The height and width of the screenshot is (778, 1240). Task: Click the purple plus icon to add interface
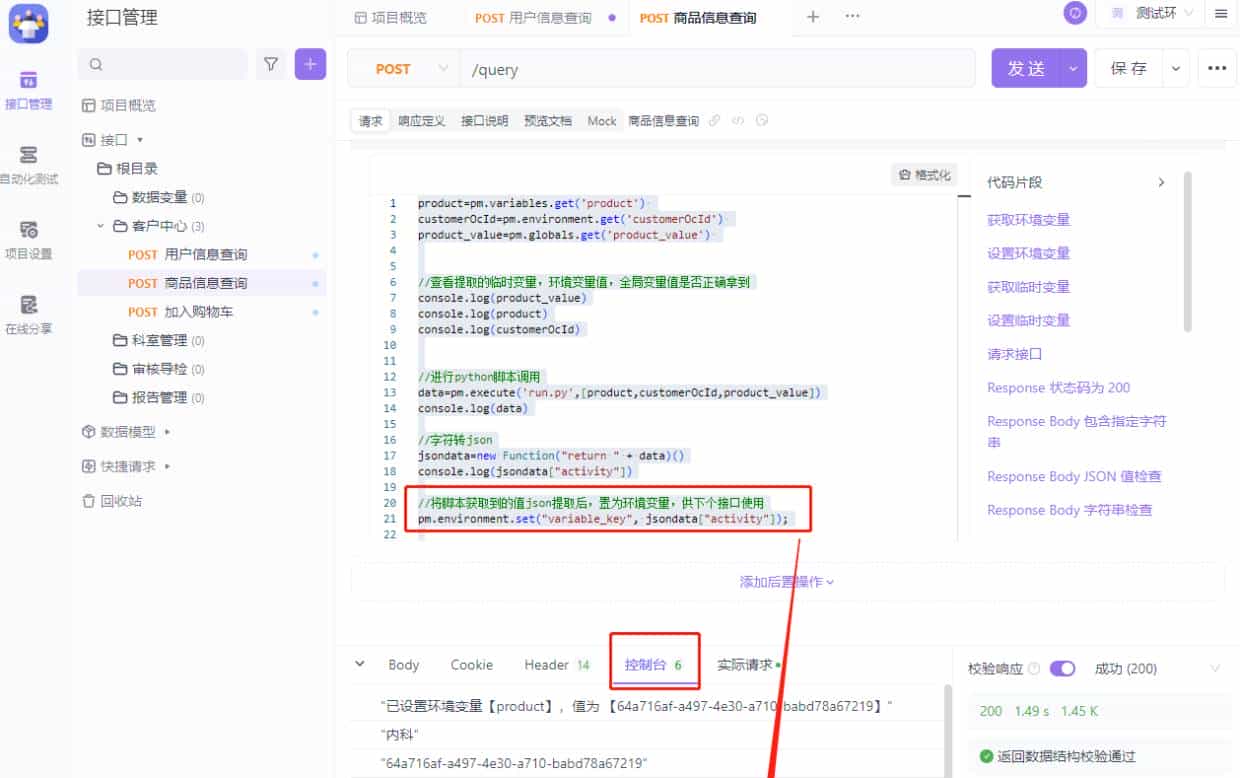(x=310, y=63)
